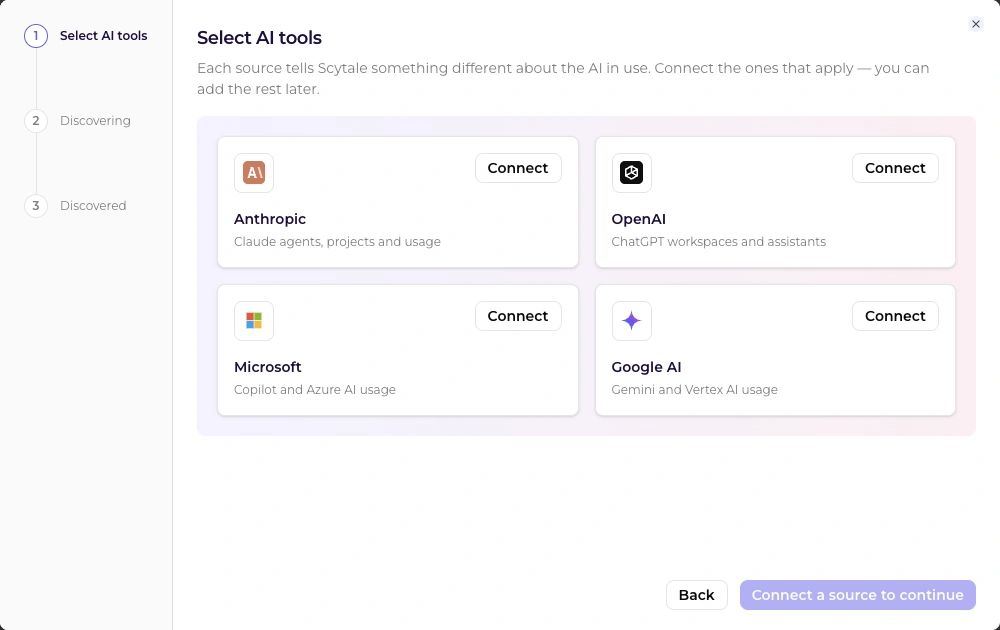Select step 1 circle in stepper
The width and height of the screenshot is (1000, 630).
tap(36, 36)
